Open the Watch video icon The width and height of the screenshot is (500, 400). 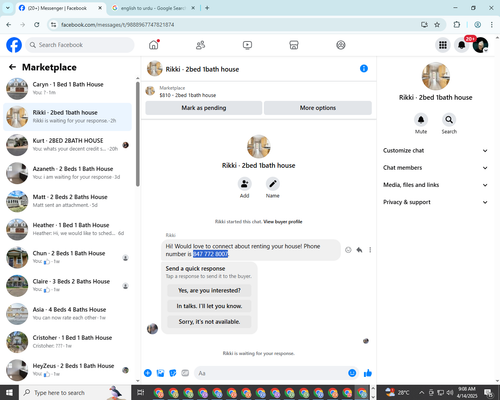(247, 45)
